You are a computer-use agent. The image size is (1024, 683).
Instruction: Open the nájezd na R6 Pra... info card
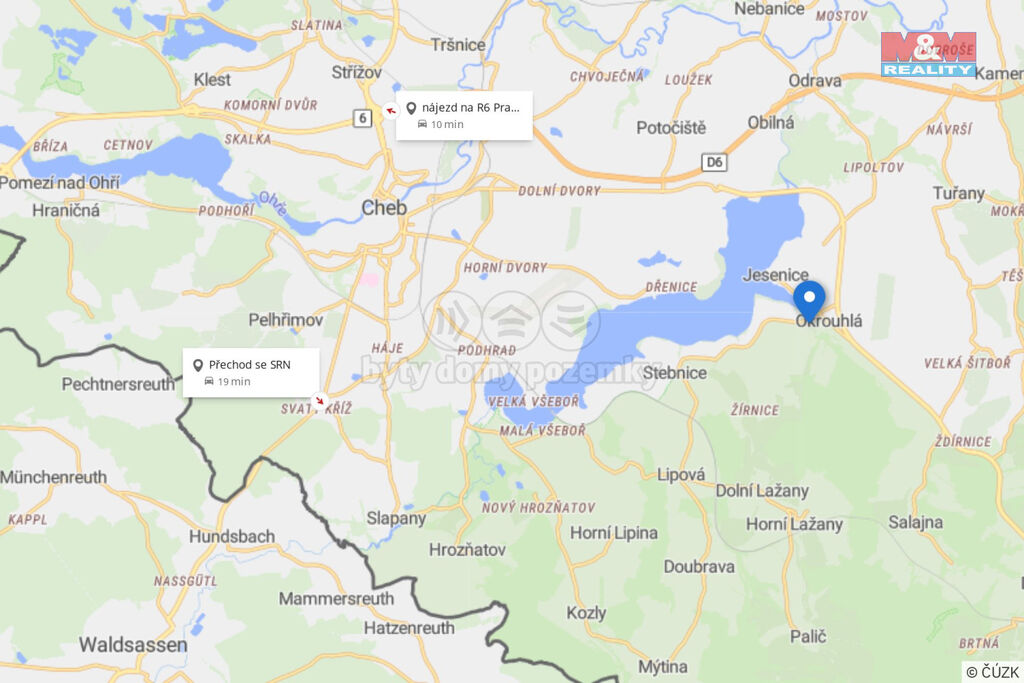click(464, 116)
